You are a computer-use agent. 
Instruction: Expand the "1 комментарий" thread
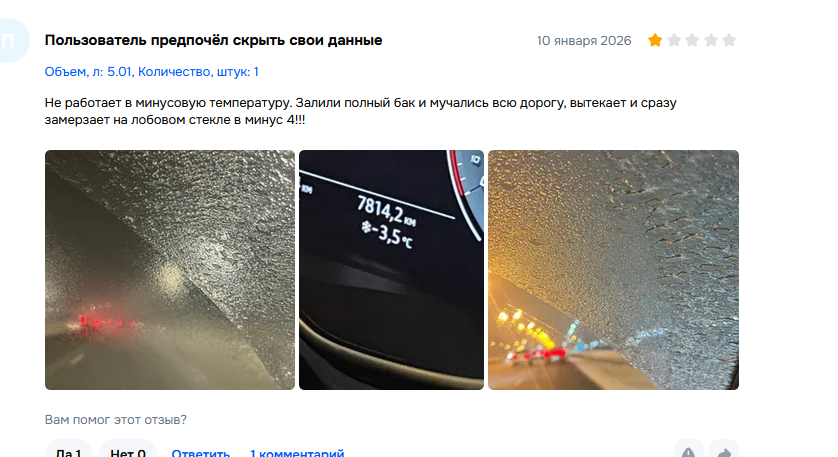pyautogui.click(x=297, y=453)
